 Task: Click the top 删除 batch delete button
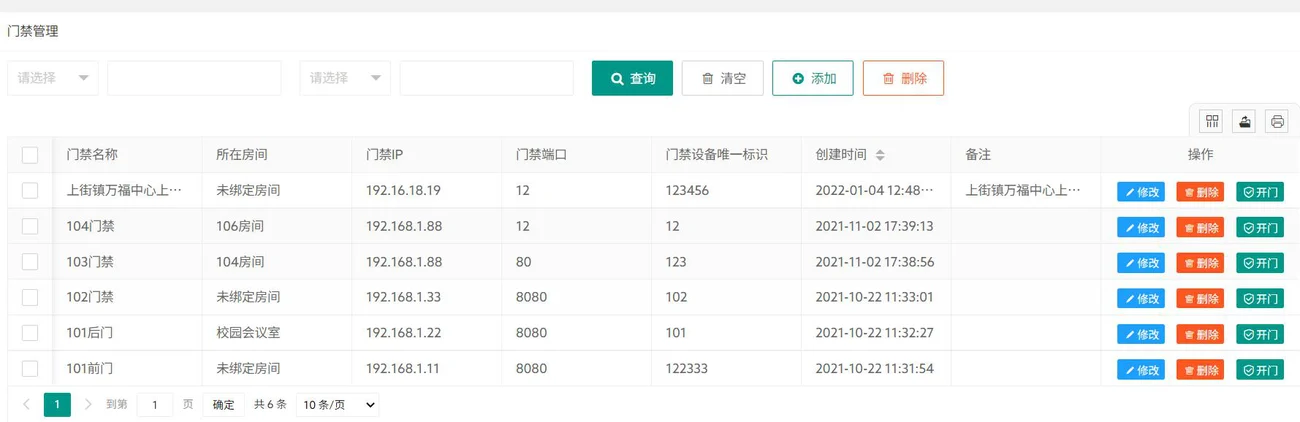pyautogui.click(x=903, y=78)
